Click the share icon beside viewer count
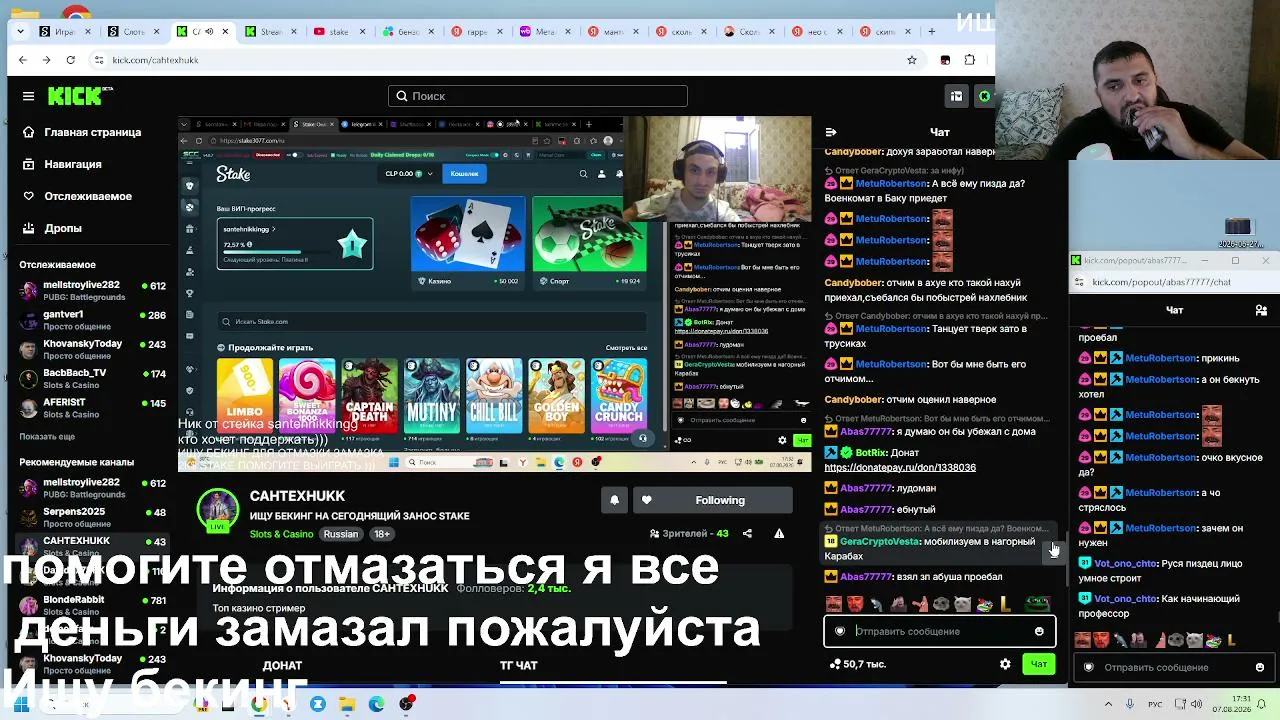Screen dimensions: 1280x720 click(747, 534)
